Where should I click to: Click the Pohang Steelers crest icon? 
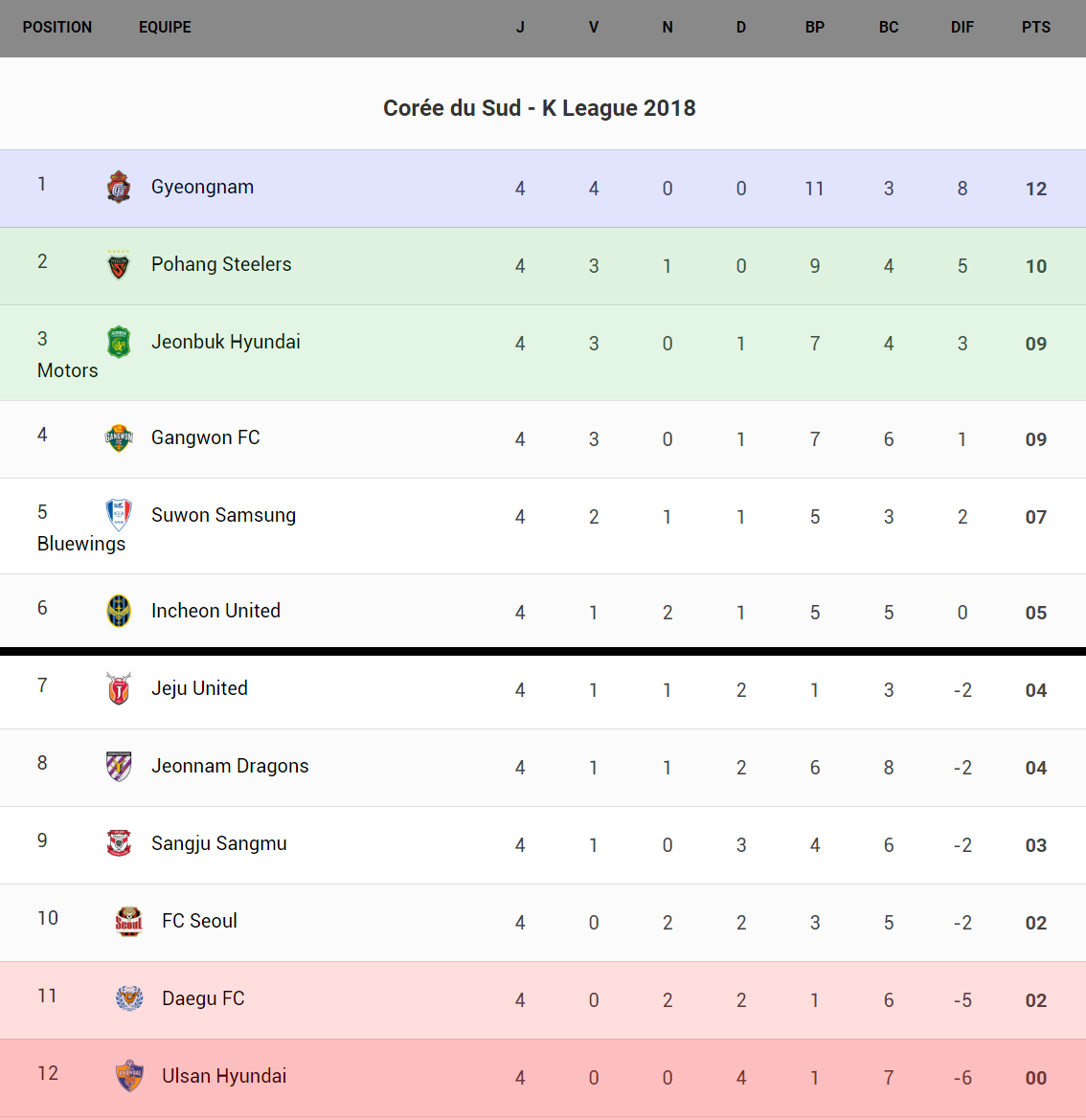click(x=119, y=264)
